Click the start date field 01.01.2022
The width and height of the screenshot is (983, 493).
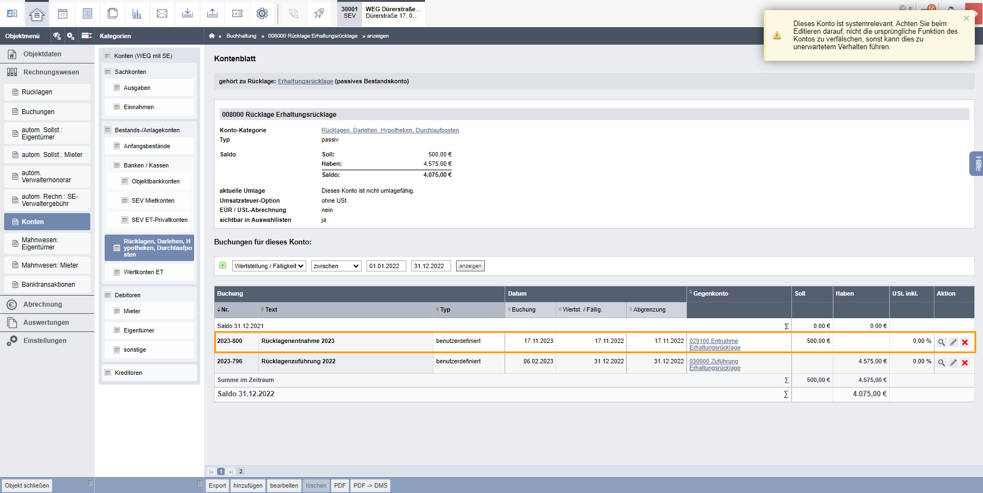pyautogui.click(x=386, y=266)
